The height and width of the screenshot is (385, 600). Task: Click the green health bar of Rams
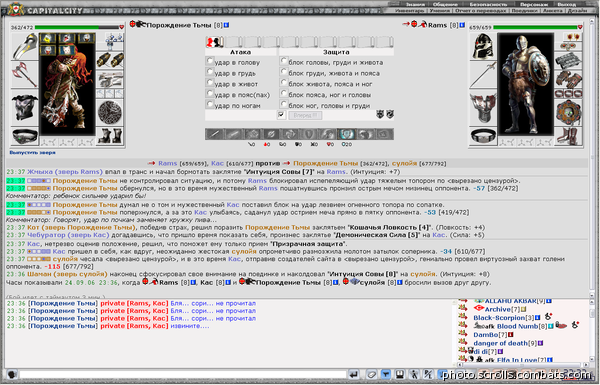pyautogui.click(x=535, y=28)
